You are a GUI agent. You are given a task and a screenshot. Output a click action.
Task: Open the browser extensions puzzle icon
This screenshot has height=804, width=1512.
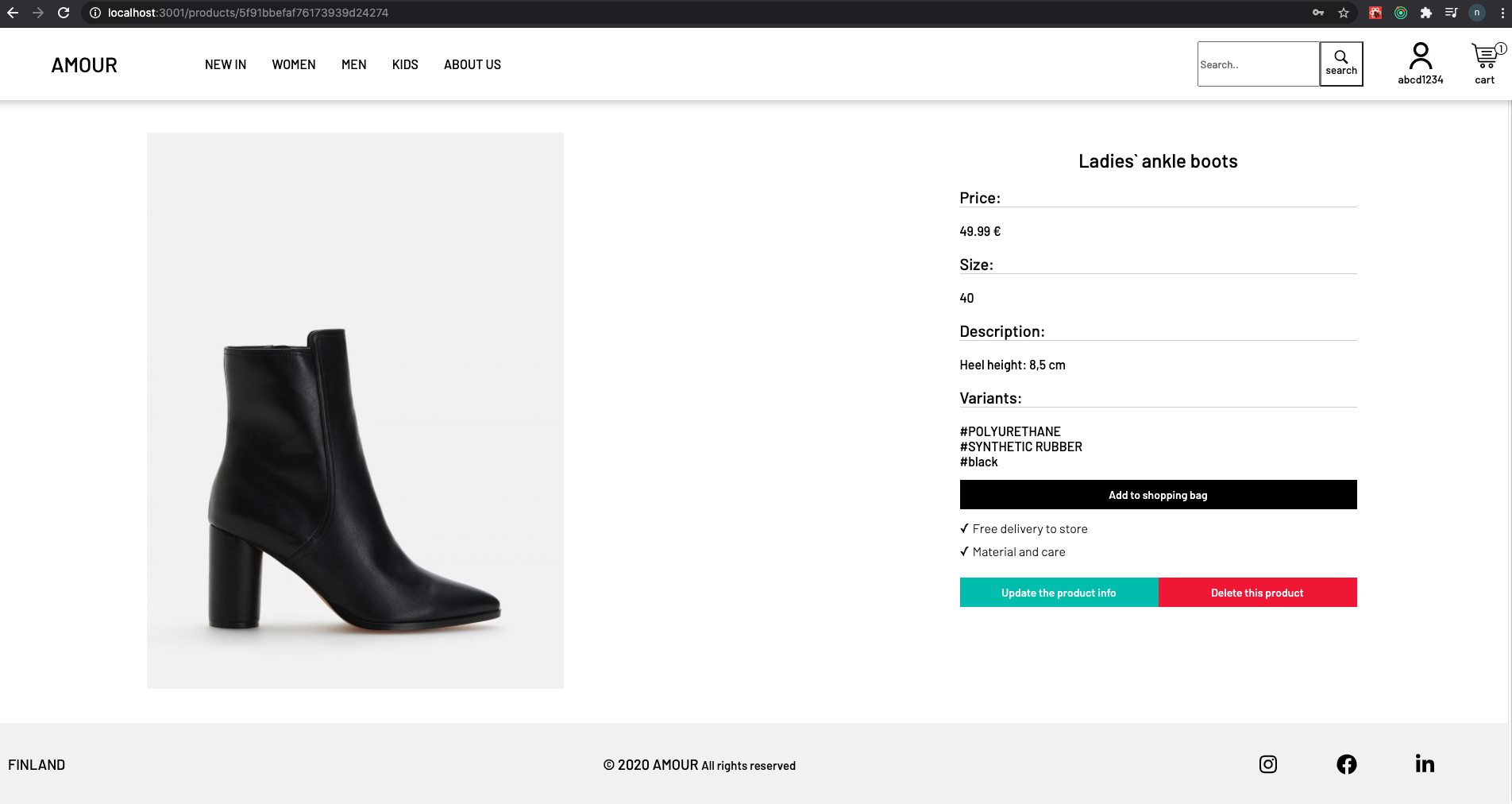coord(1426,13)
